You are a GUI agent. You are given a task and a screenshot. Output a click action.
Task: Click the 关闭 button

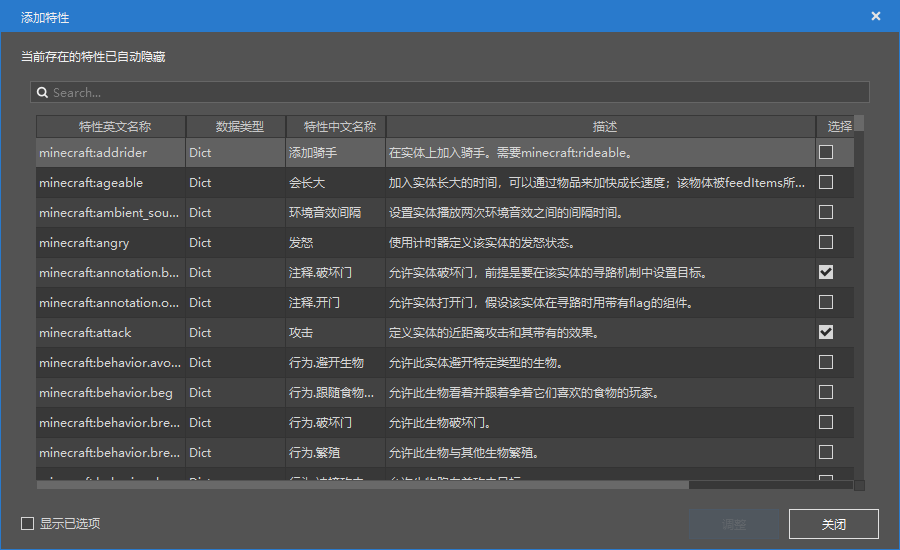pyautogui.click(x=833, y=524)
